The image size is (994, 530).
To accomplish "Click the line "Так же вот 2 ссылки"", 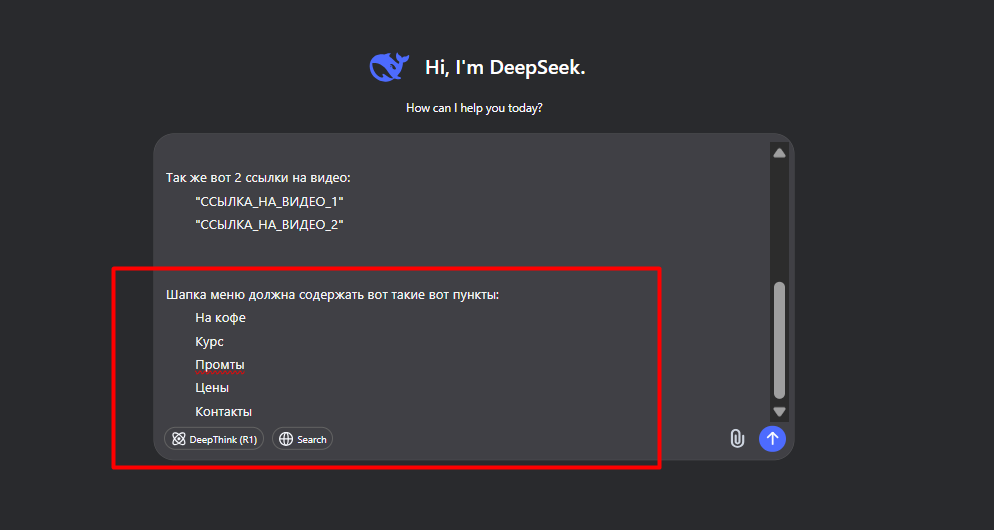I will coord(258,178).
